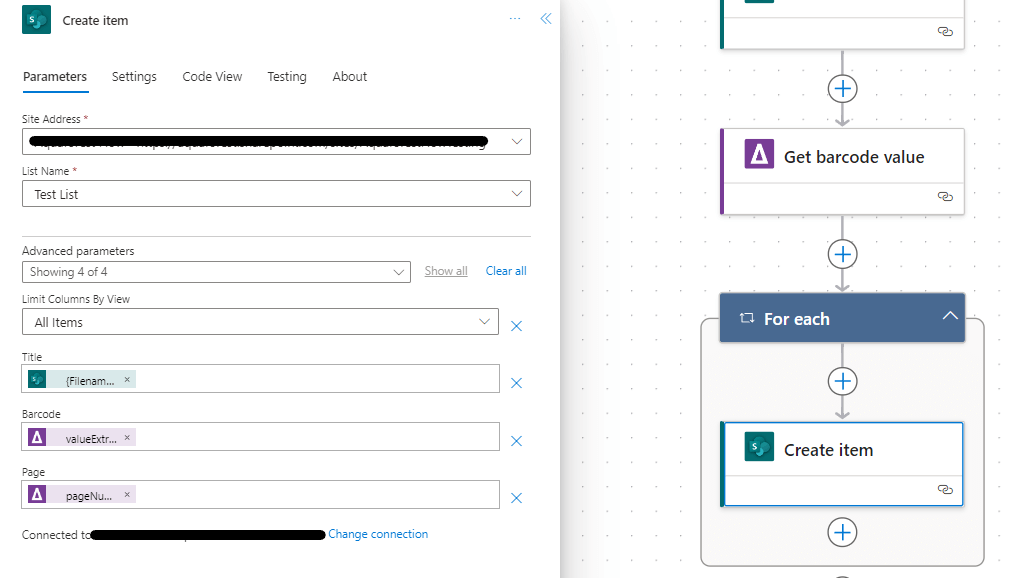
Task: Click the Clear all link
Action: [506, 271]
